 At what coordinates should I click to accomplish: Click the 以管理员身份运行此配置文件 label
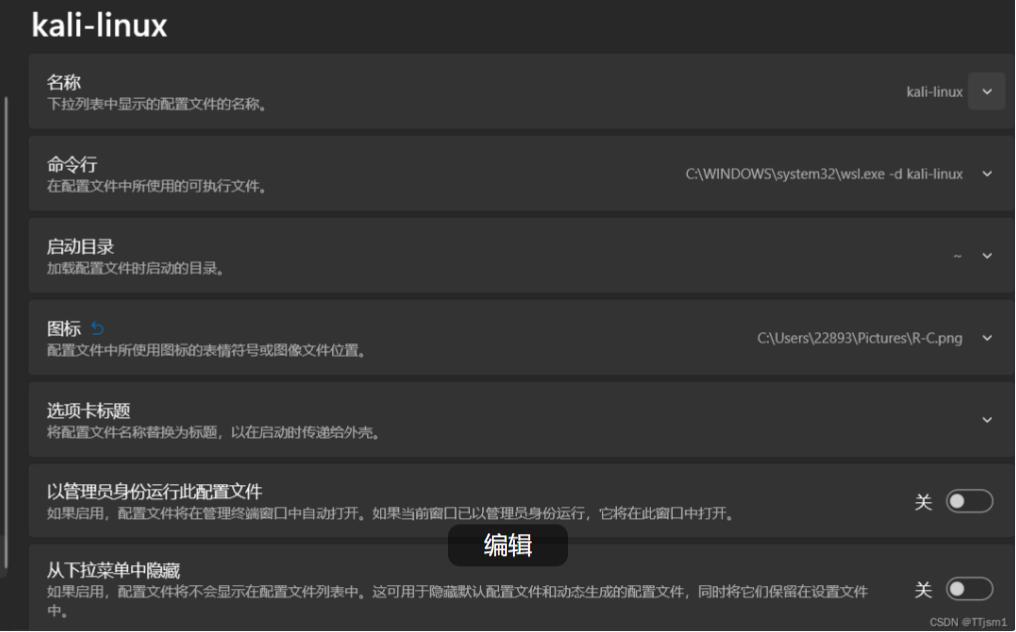coord(154,492)
